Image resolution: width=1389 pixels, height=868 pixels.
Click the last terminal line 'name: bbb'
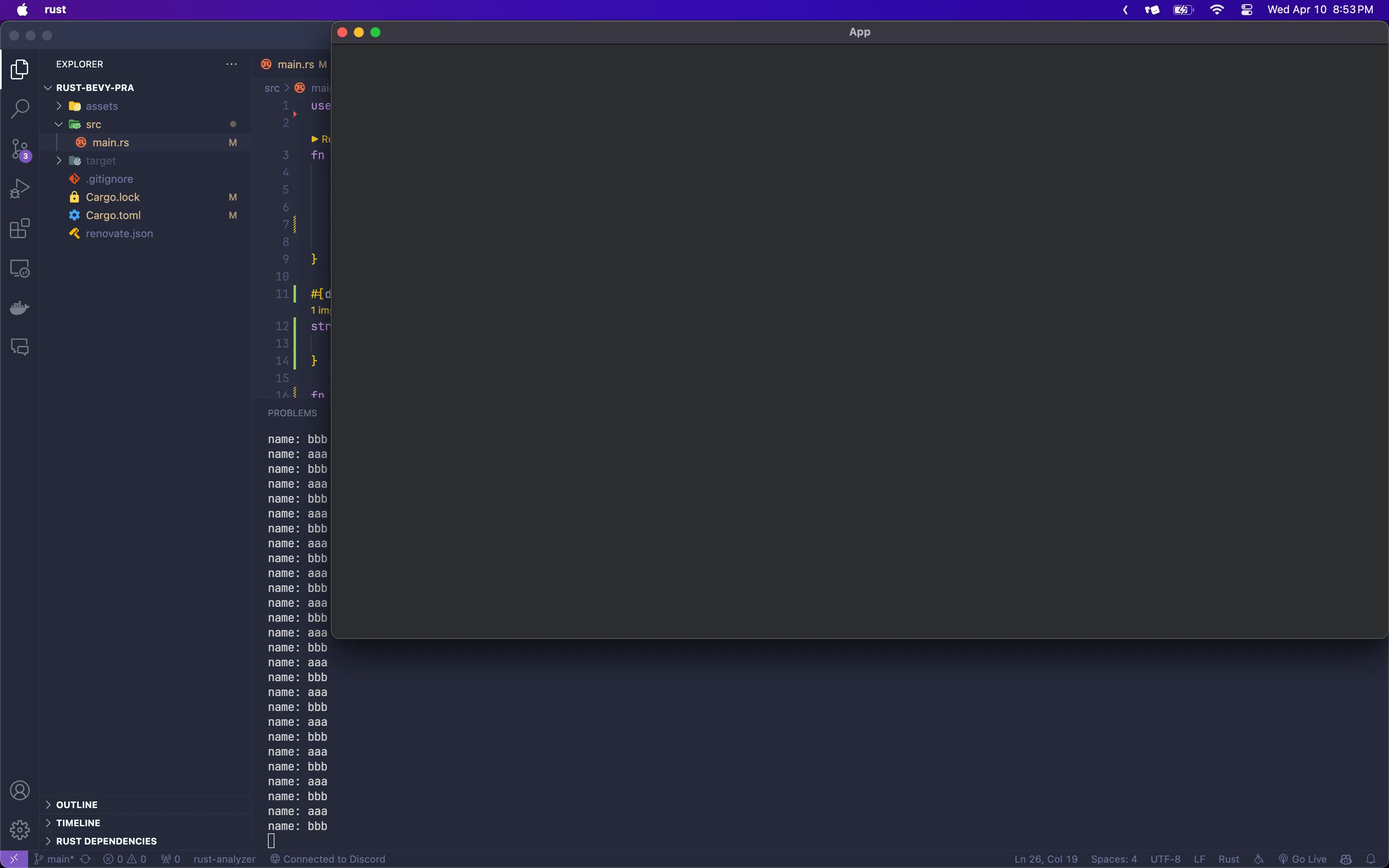coord(297,826)
